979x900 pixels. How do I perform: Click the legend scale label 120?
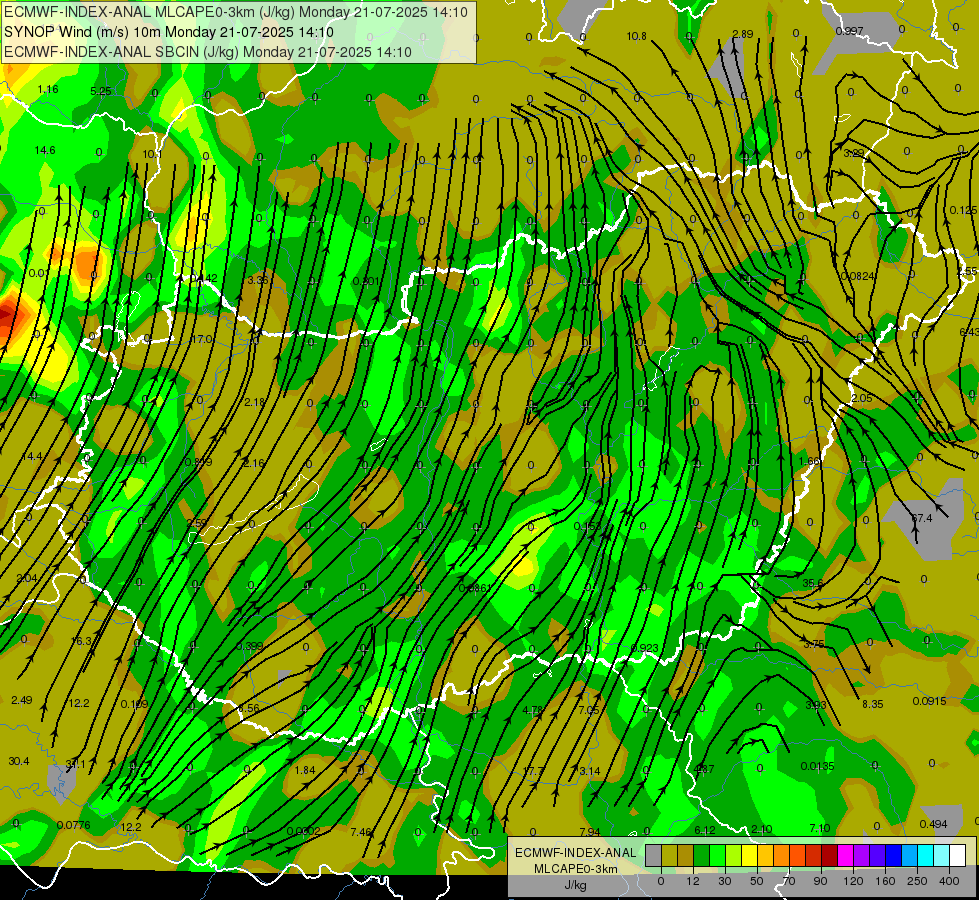tap(853, 881)
